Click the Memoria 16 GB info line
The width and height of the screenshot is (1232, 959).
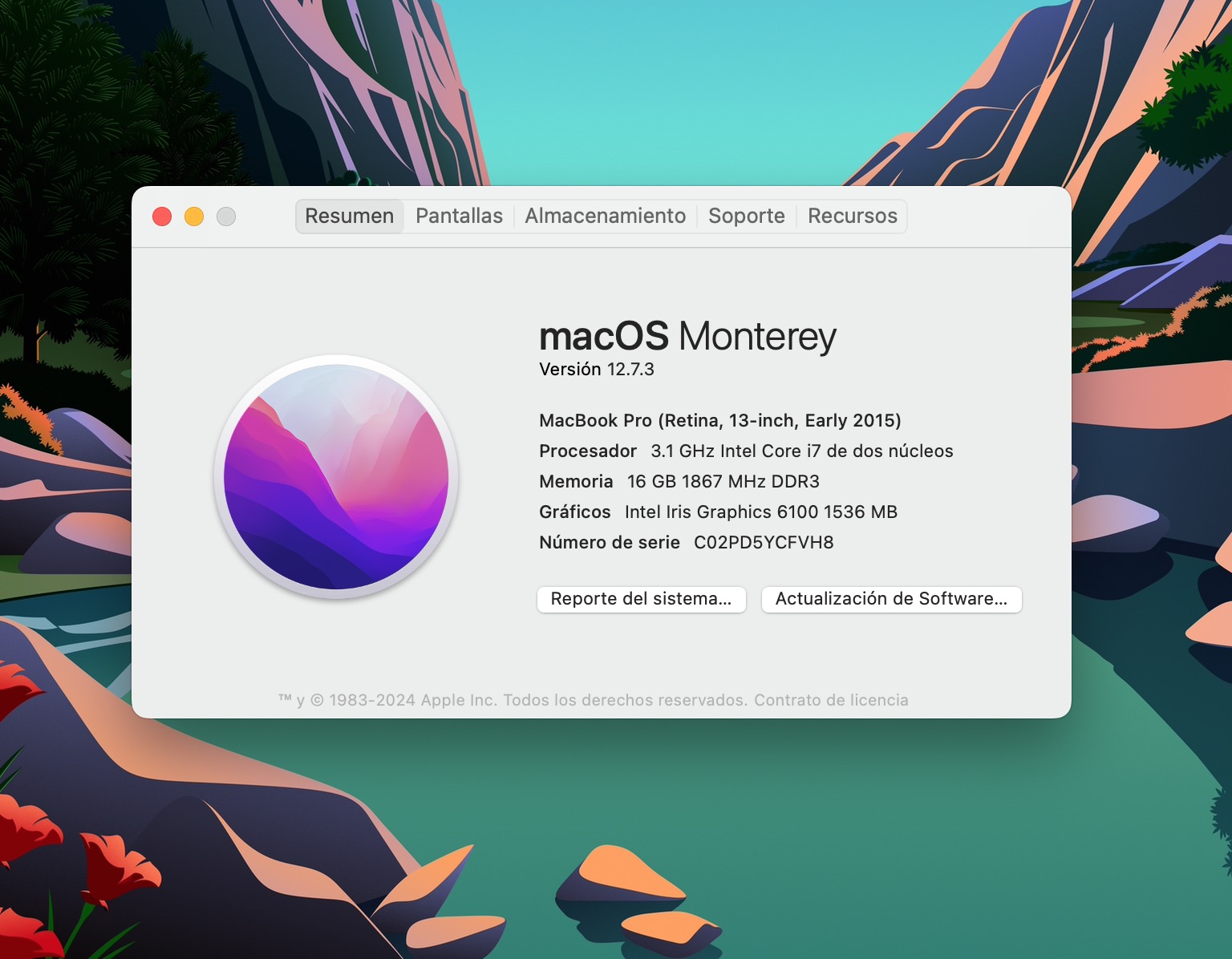point(679,482)
